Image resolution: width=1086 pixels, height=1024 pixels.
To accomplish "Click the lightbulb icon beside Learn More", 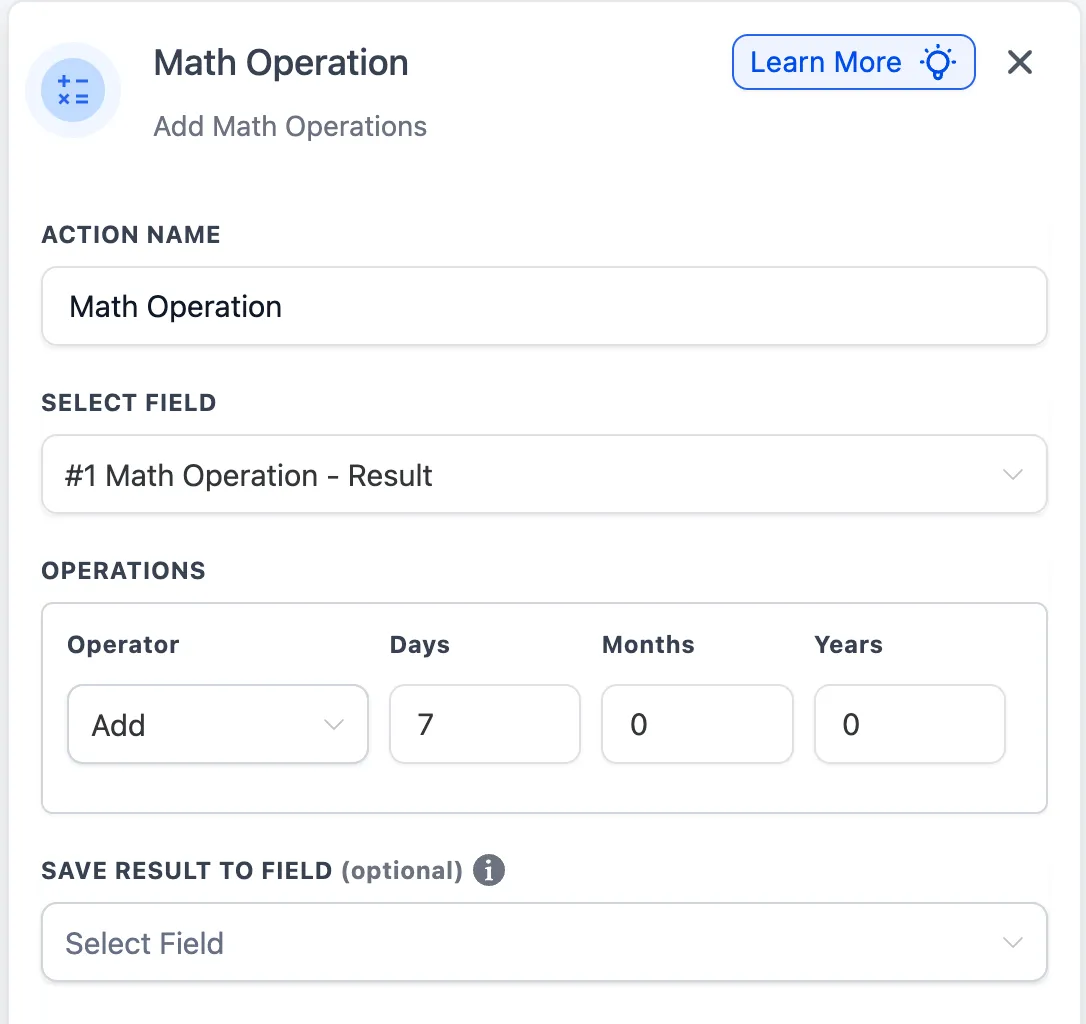I will tap(937, 62).
